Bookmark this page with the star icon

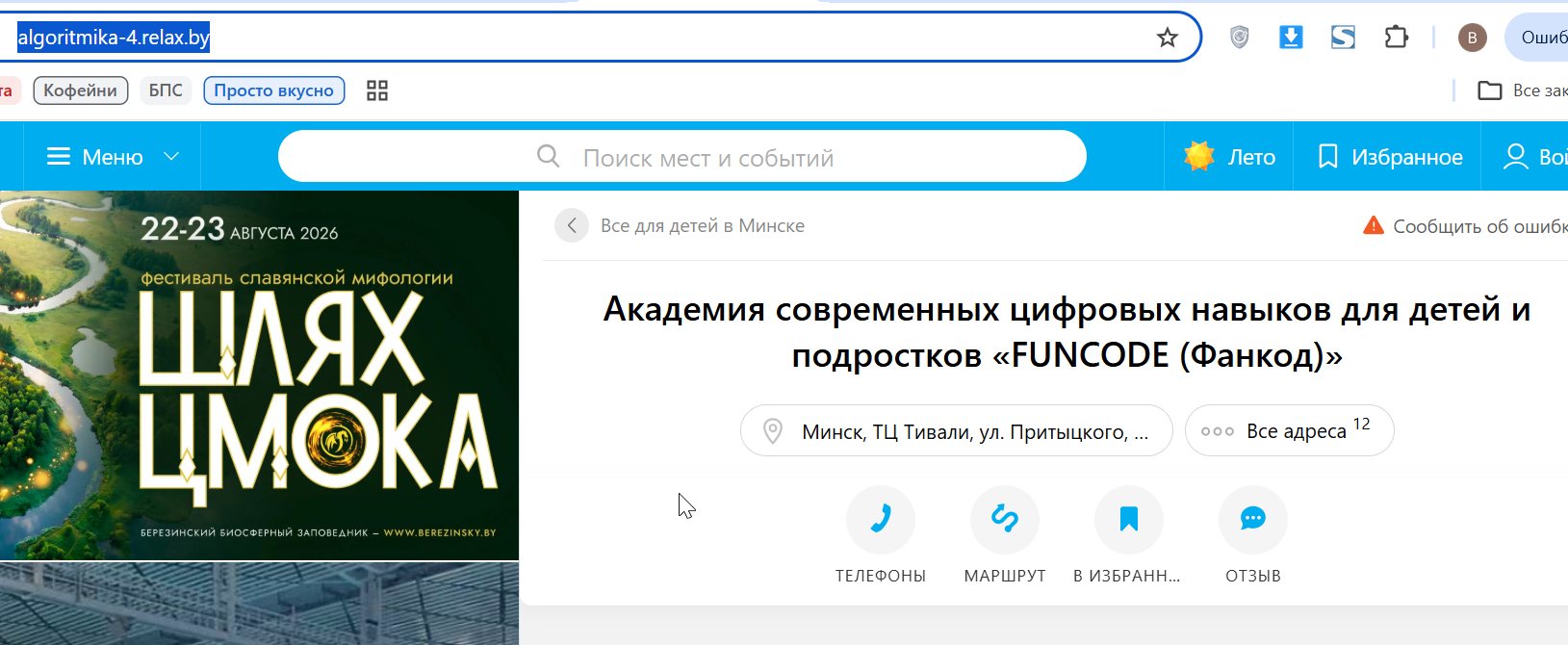pyautogui.click(x=1168, y=38)
